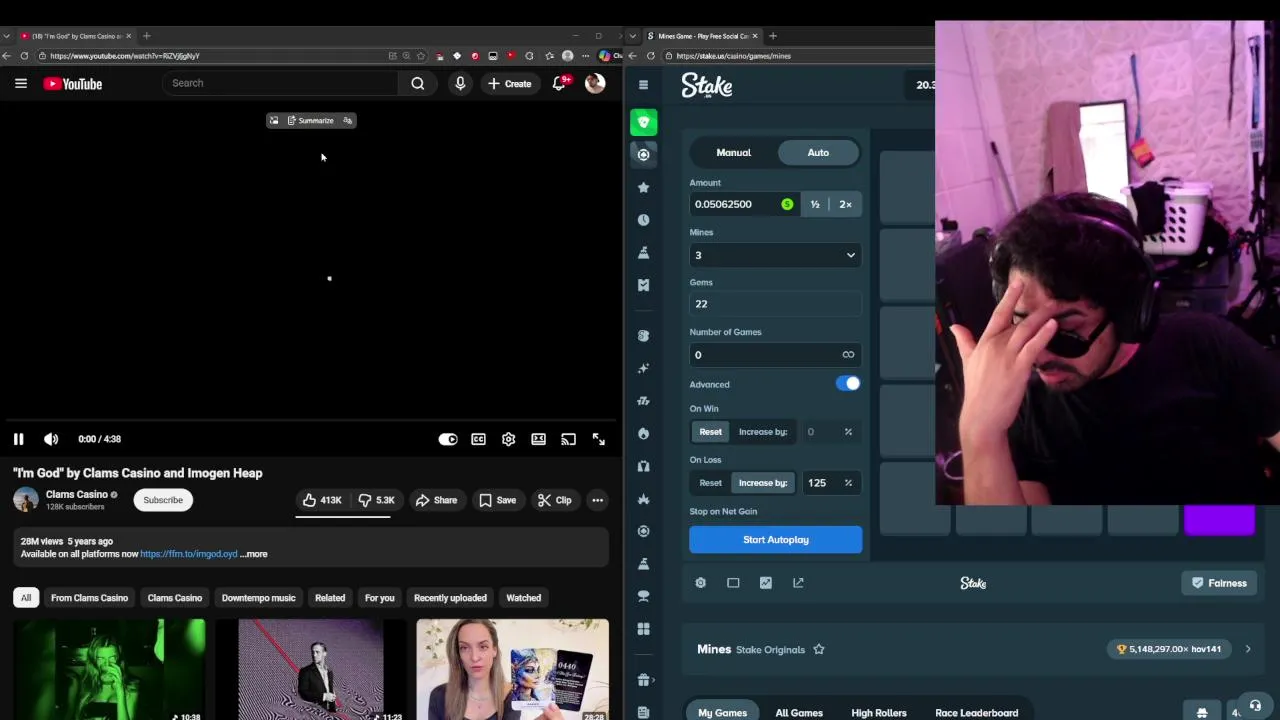Select the From Clams Casino chip
The height and width of the screenshot is (720, 1280).
coord(89,598)
